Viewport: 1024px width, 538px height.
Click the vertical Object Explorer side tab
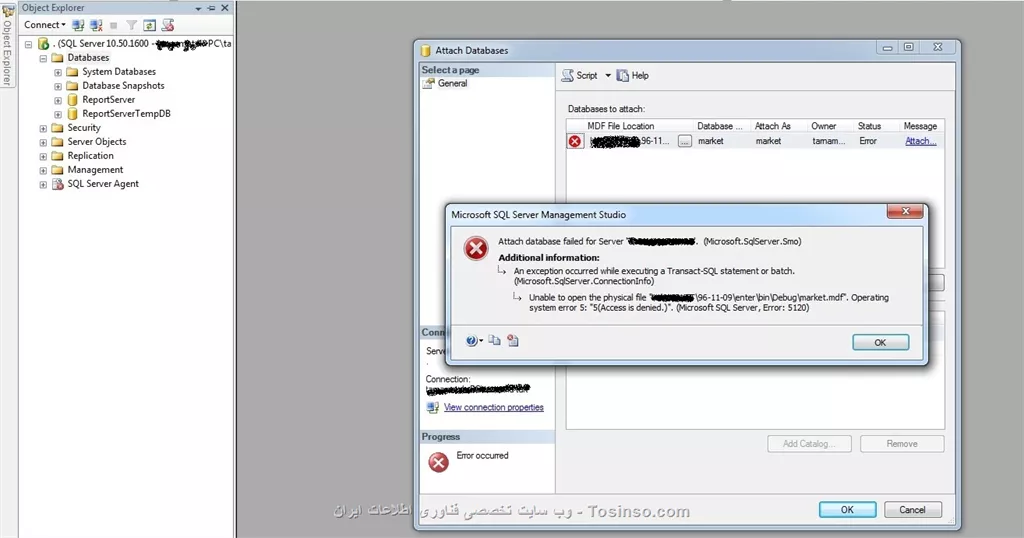(7, 46)
